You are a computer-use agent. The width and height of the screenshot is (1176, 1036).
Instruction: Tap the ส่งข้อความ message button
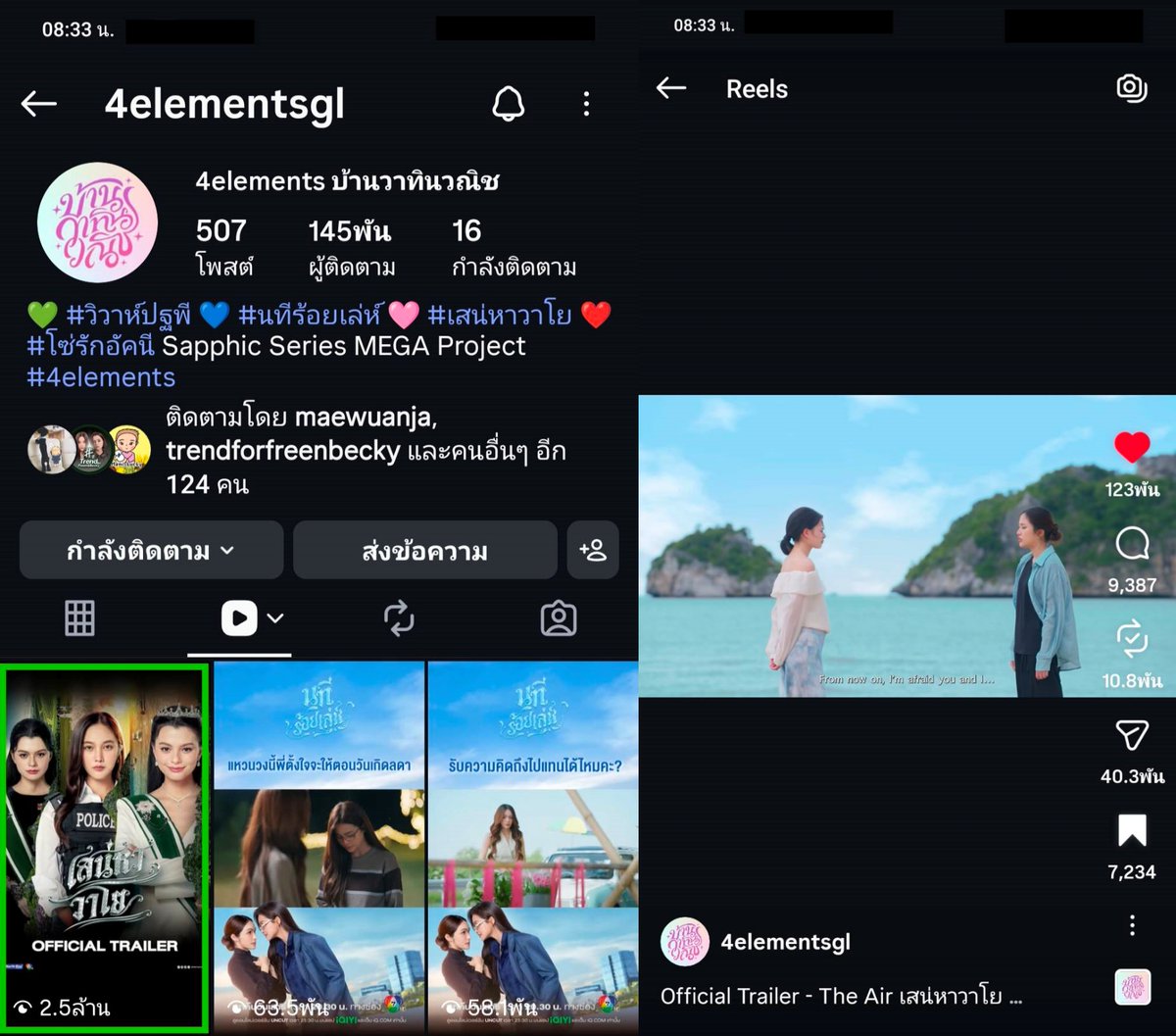[x=424, y=551]
